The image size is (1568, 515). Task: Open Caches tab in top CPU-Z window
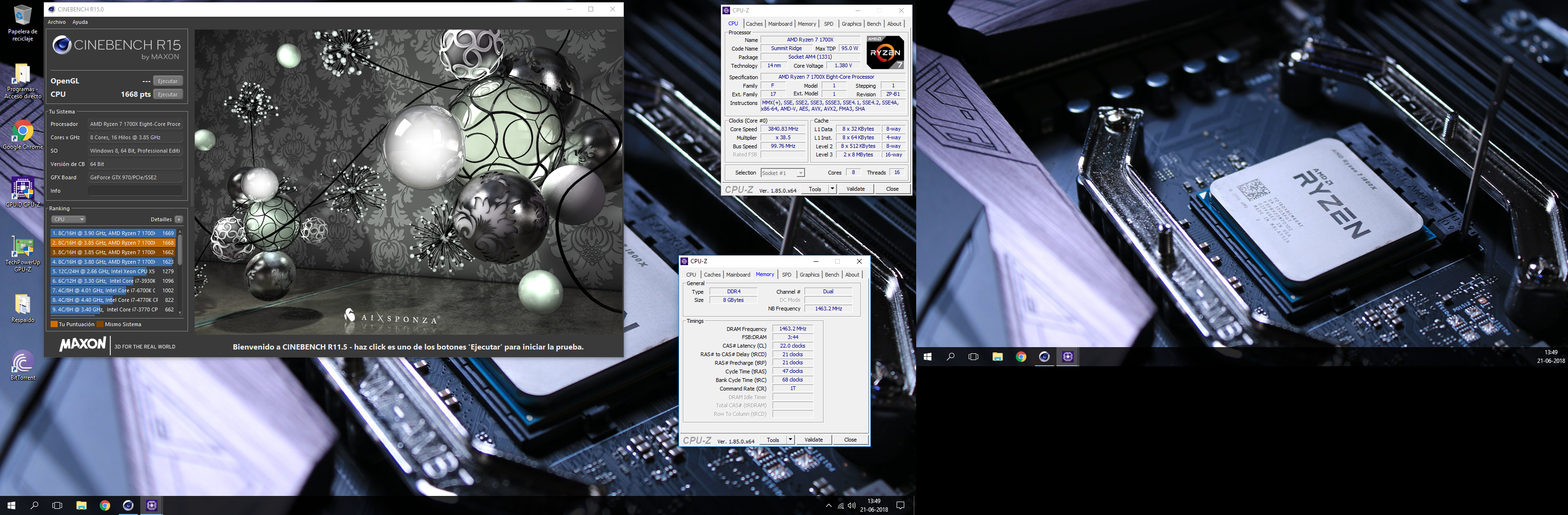[x=754, y=24]
